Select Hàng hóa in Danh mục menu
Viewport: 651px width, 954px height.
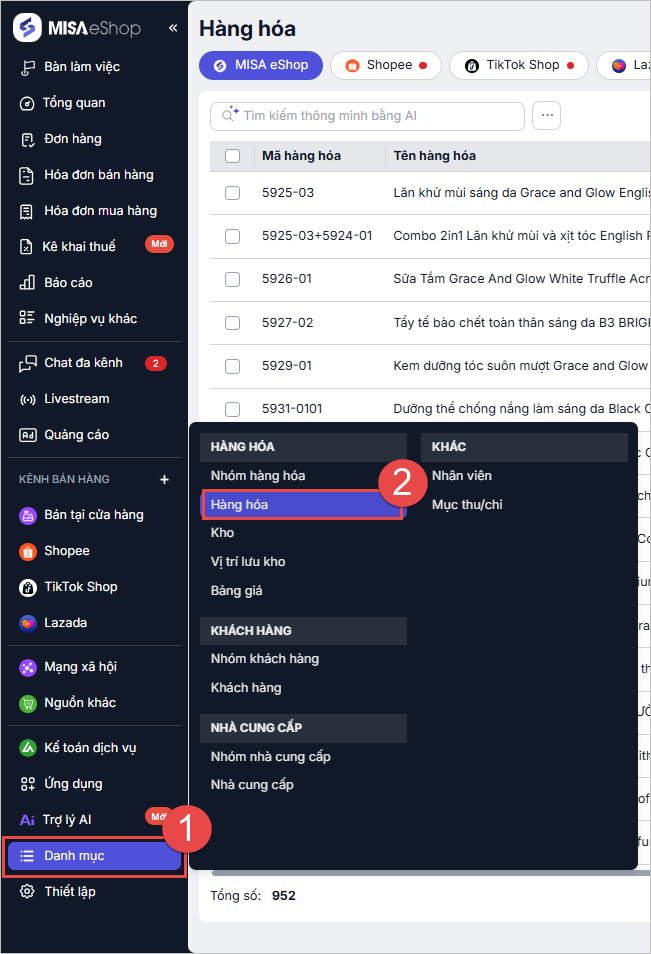click(x=302, y=504)
